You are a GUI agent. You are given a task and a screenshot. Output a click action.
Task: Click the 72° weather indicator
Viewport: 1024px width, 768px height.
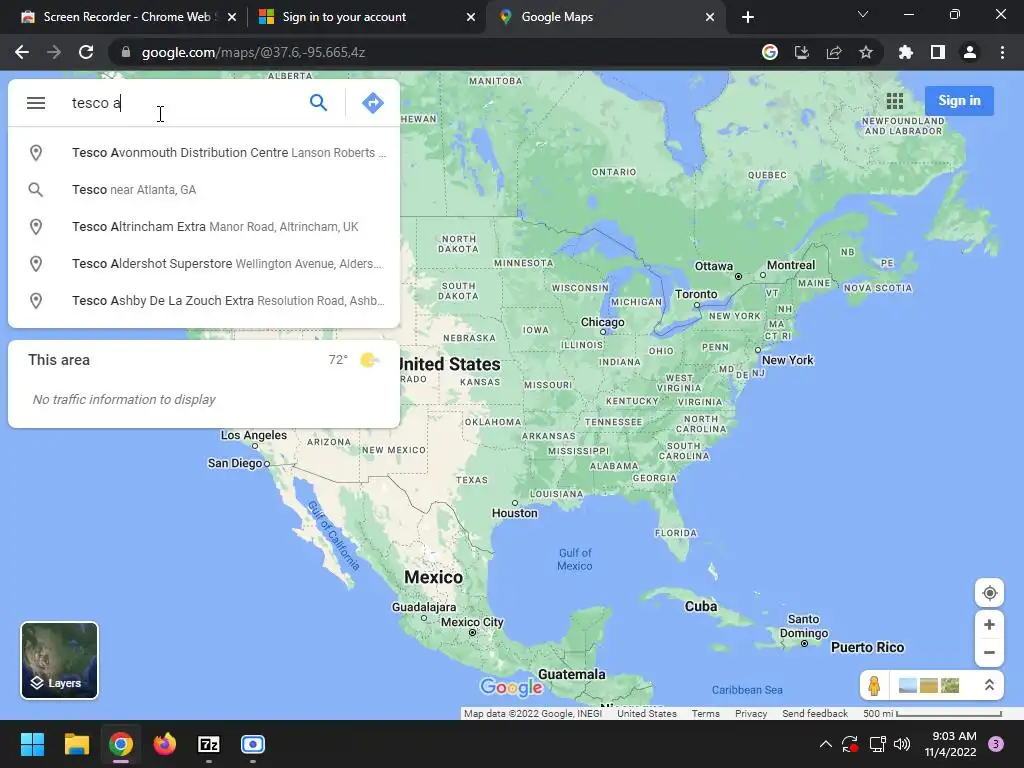(x=338, y=360)
